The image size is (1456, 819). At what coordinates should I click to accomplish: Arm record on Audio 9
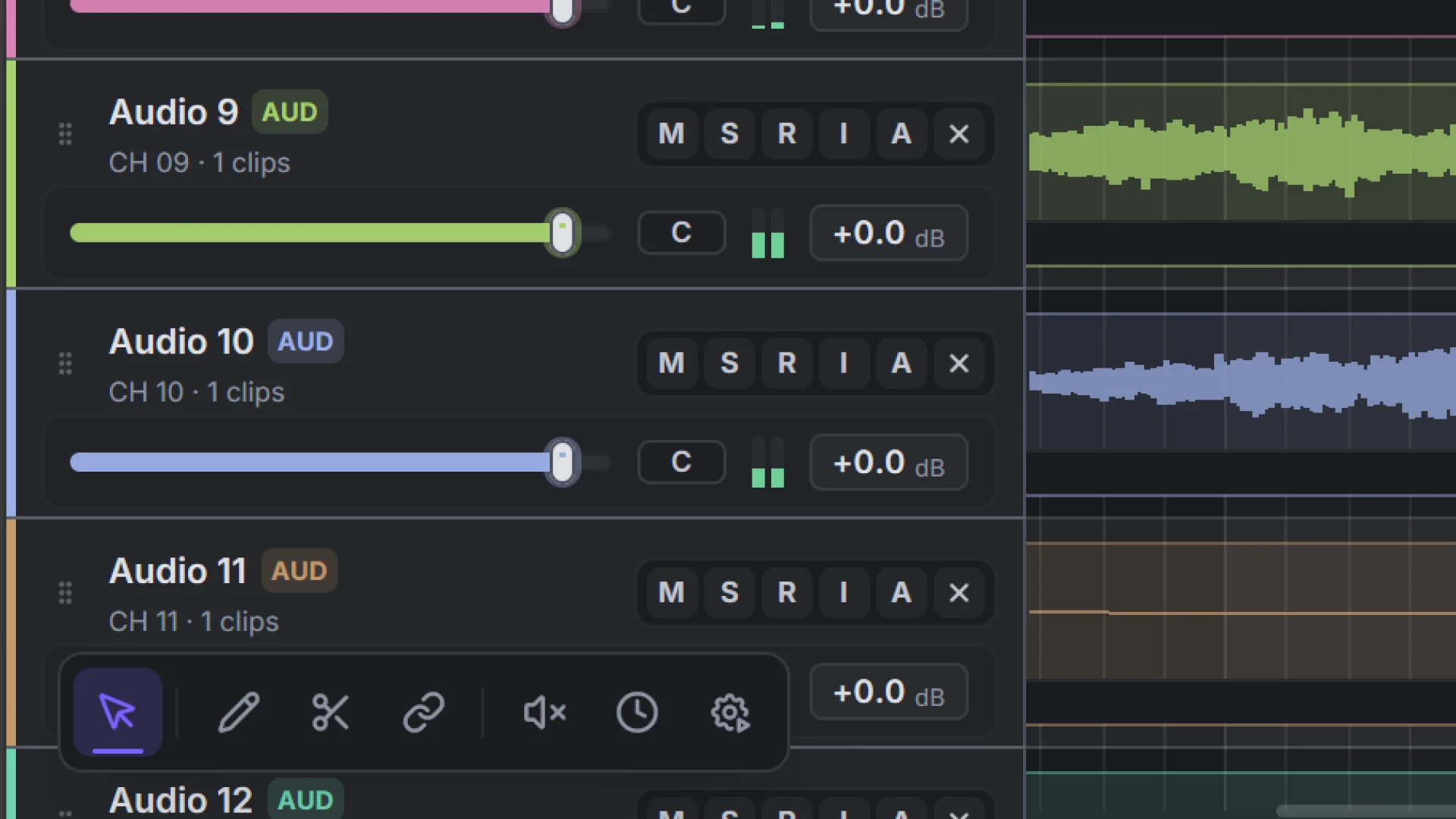(x=787, y=133)
